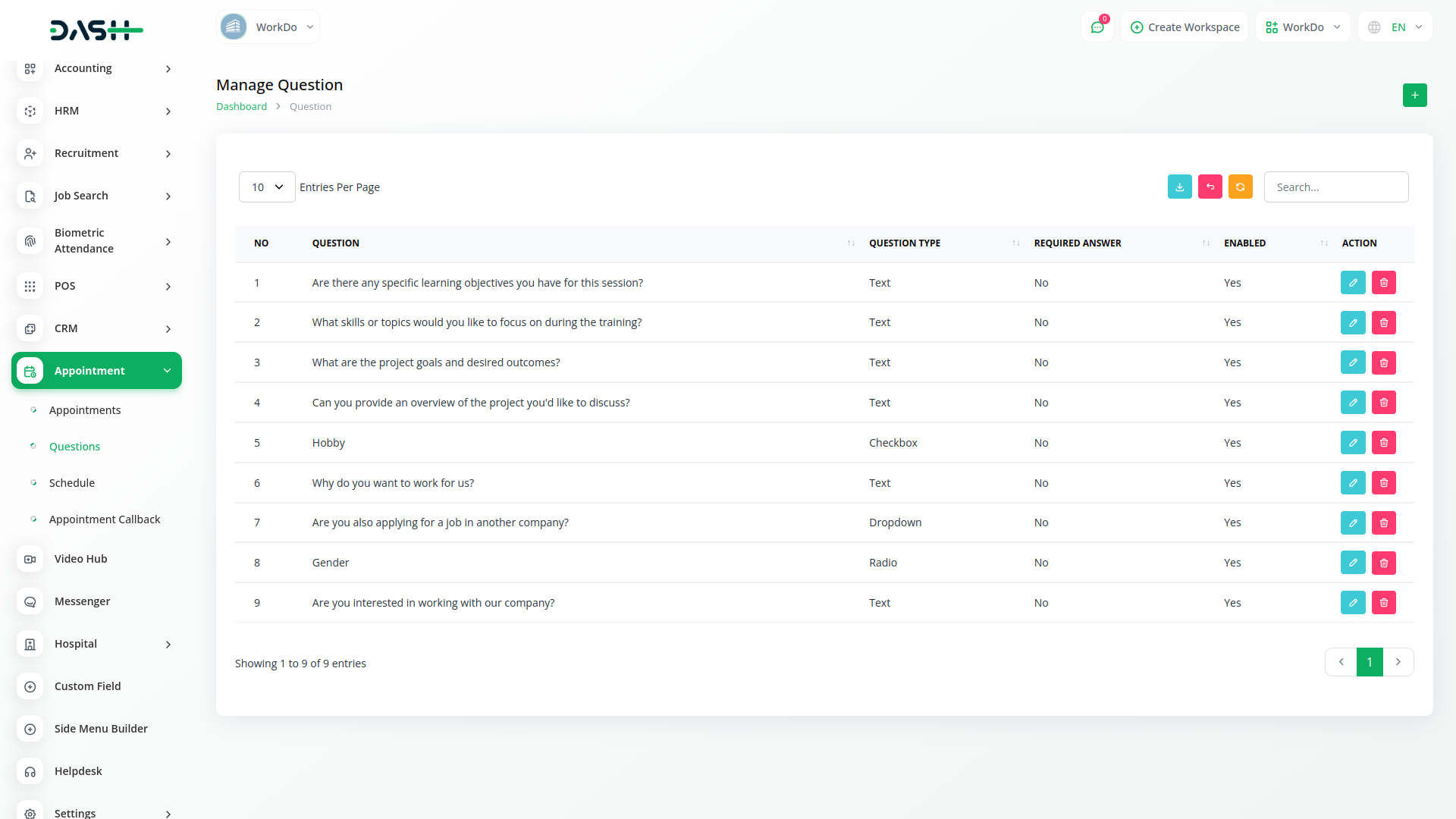Click into the Search input field
This screenshot has width=1456, height=819.
[x=1335, y=187]
